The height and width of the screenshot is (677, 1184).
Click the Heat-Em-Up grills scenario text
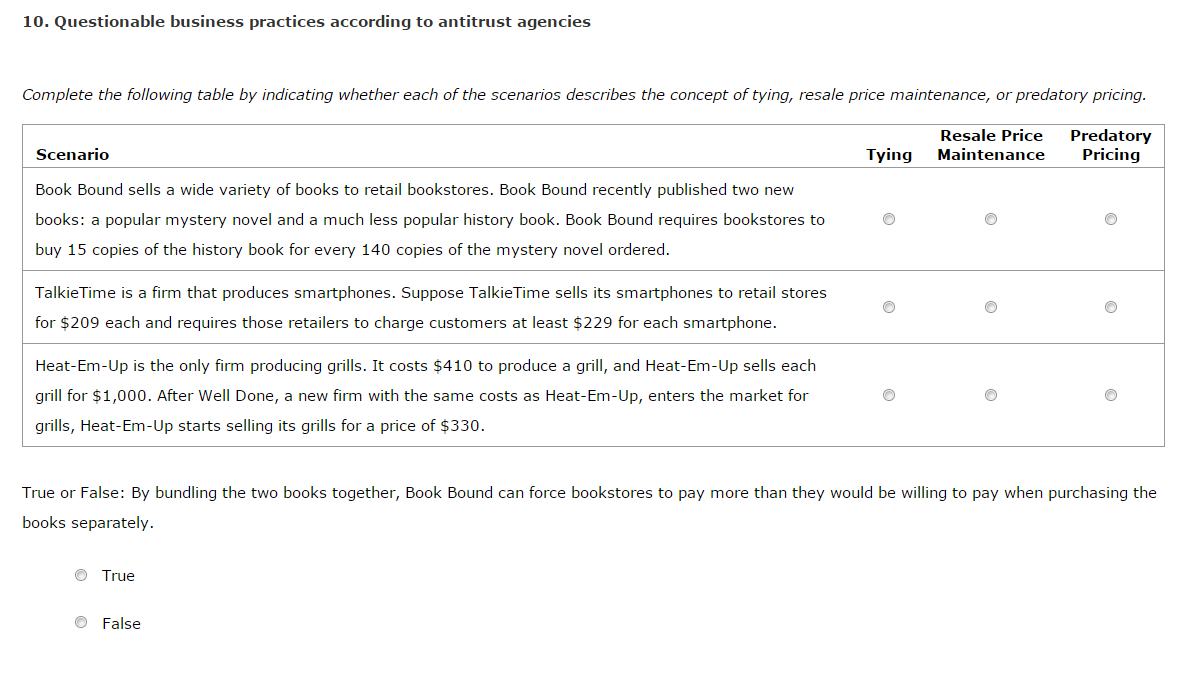click(425, 395)
